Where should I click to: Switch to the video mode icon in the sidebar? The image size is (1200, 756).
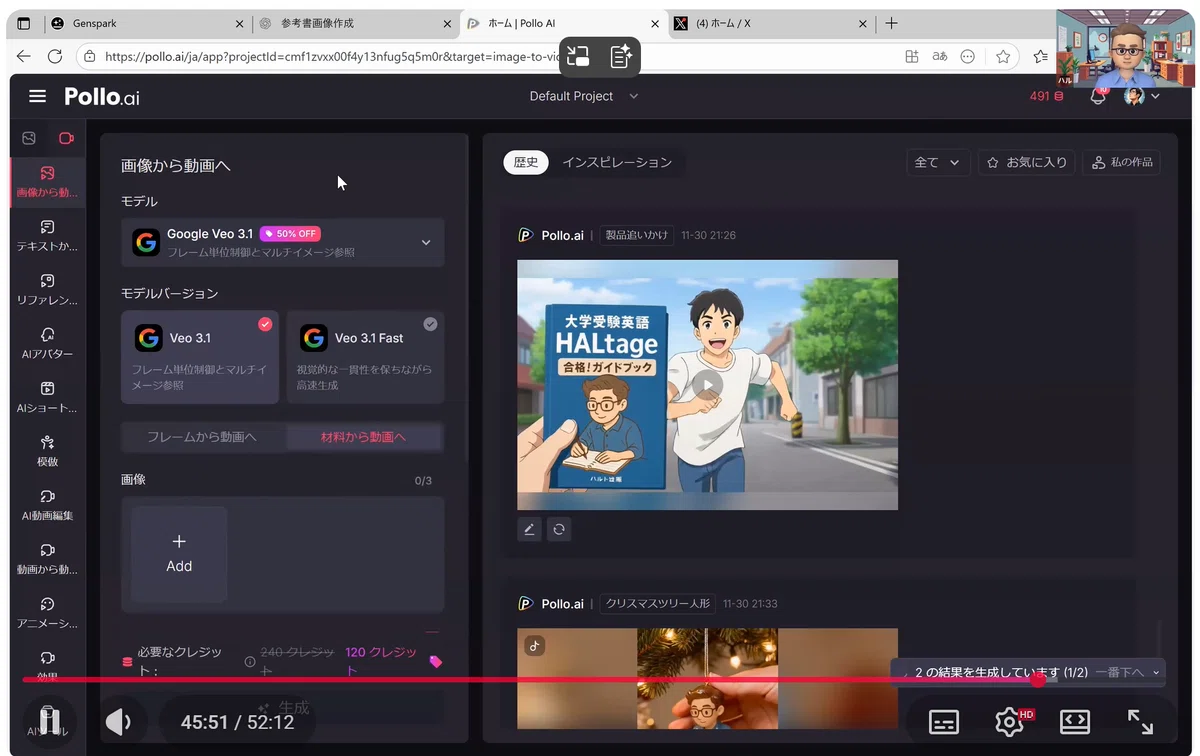click(x=66, y=138)
